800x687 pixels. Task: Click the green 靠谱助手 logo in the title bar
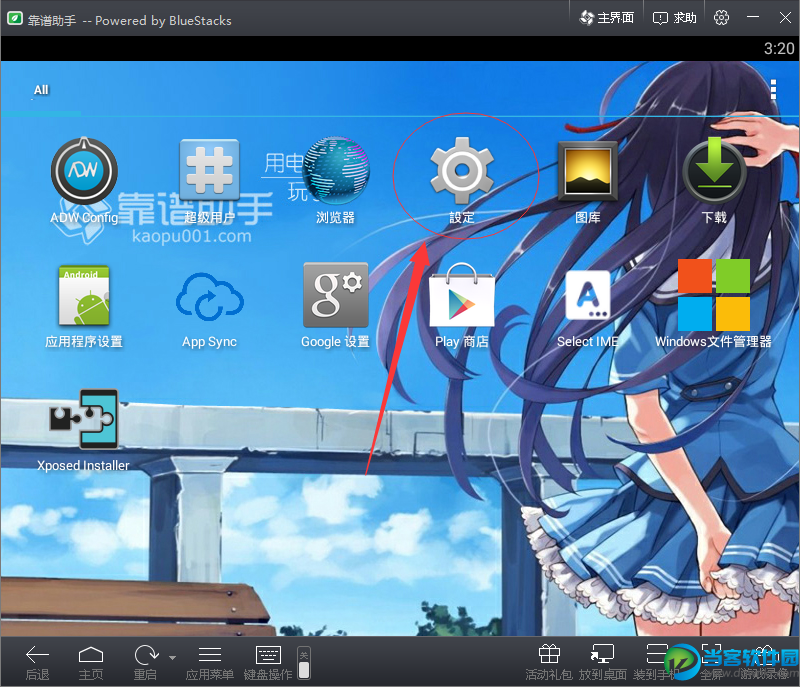click(15, 18)
